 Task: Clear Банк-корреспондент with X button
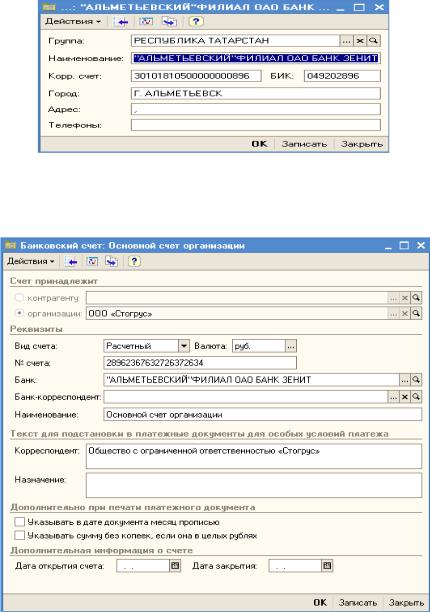click(405, 397)
